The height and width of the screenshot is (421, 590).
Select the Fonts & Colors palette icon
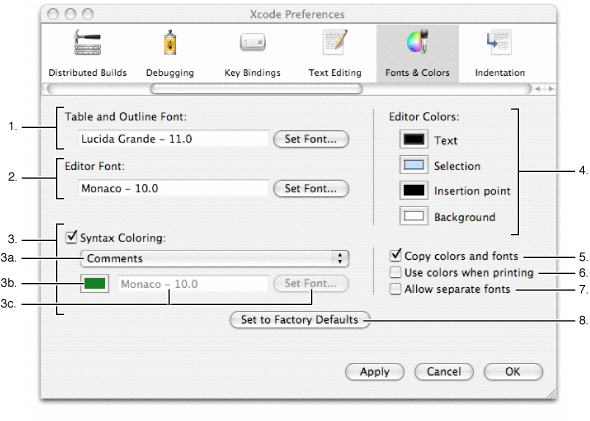click(417, 42)
